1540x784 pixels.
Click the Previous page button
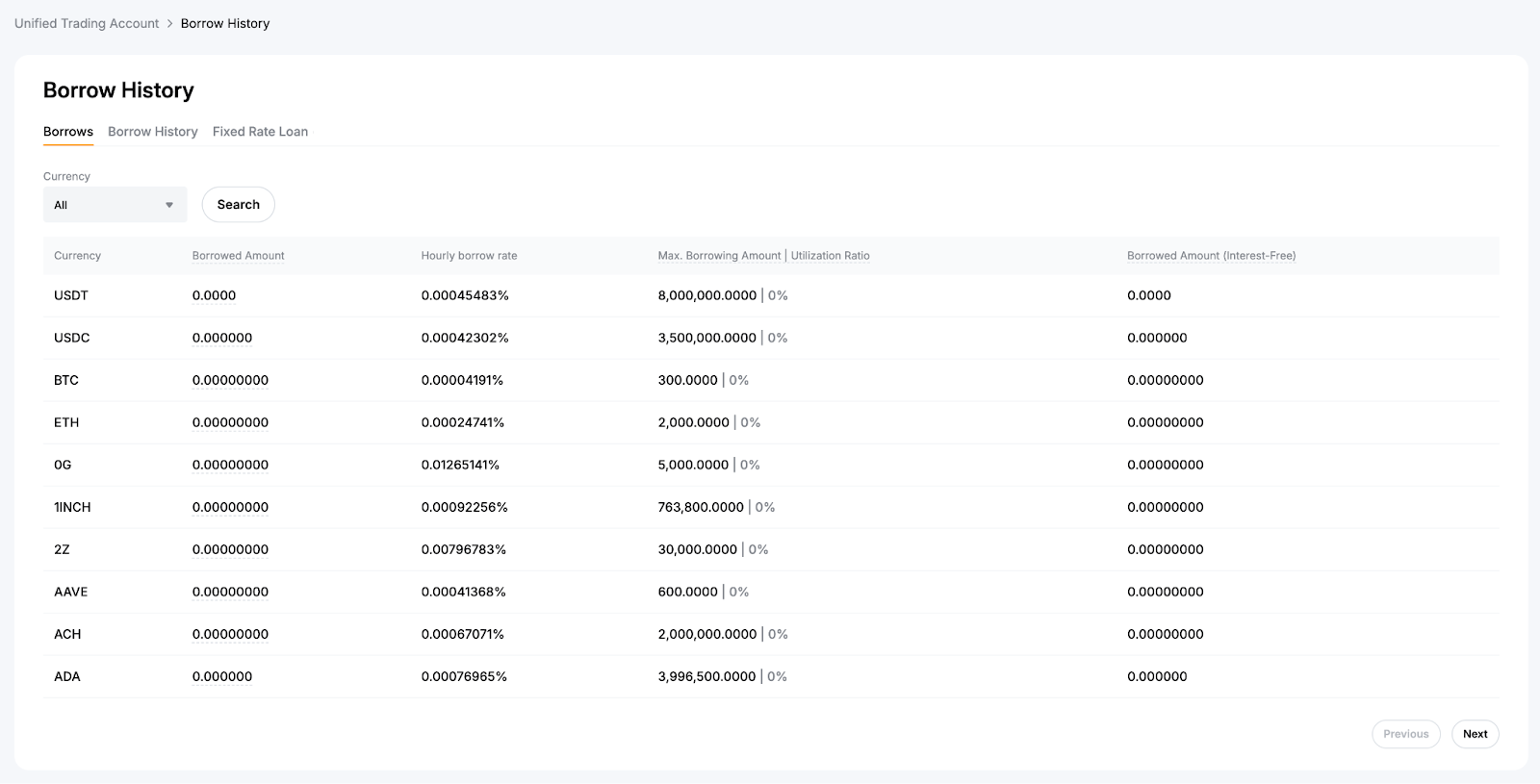coord(1405,734)
